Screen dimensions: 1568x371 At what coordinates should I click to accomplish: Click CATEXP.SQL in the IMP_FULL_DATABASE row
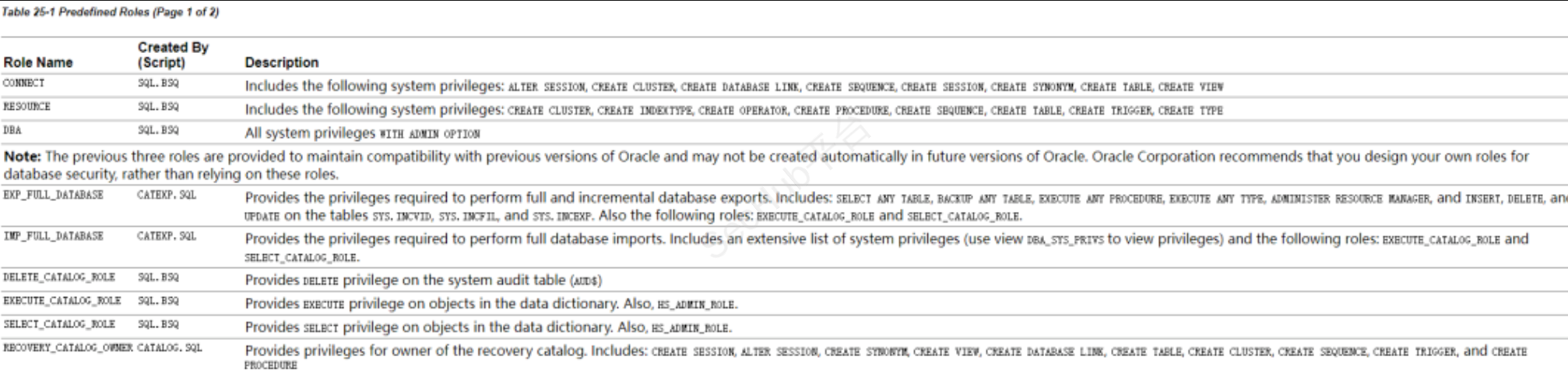[x=167, y=236]
